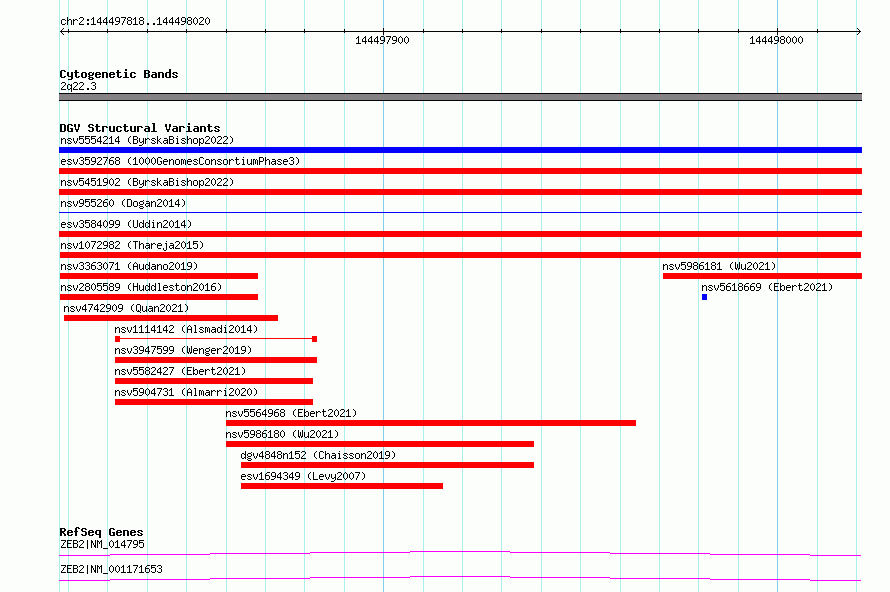Click the red bar under nsv5986181
The height and width of the screenshot is (592, 890).
point(762,276)
